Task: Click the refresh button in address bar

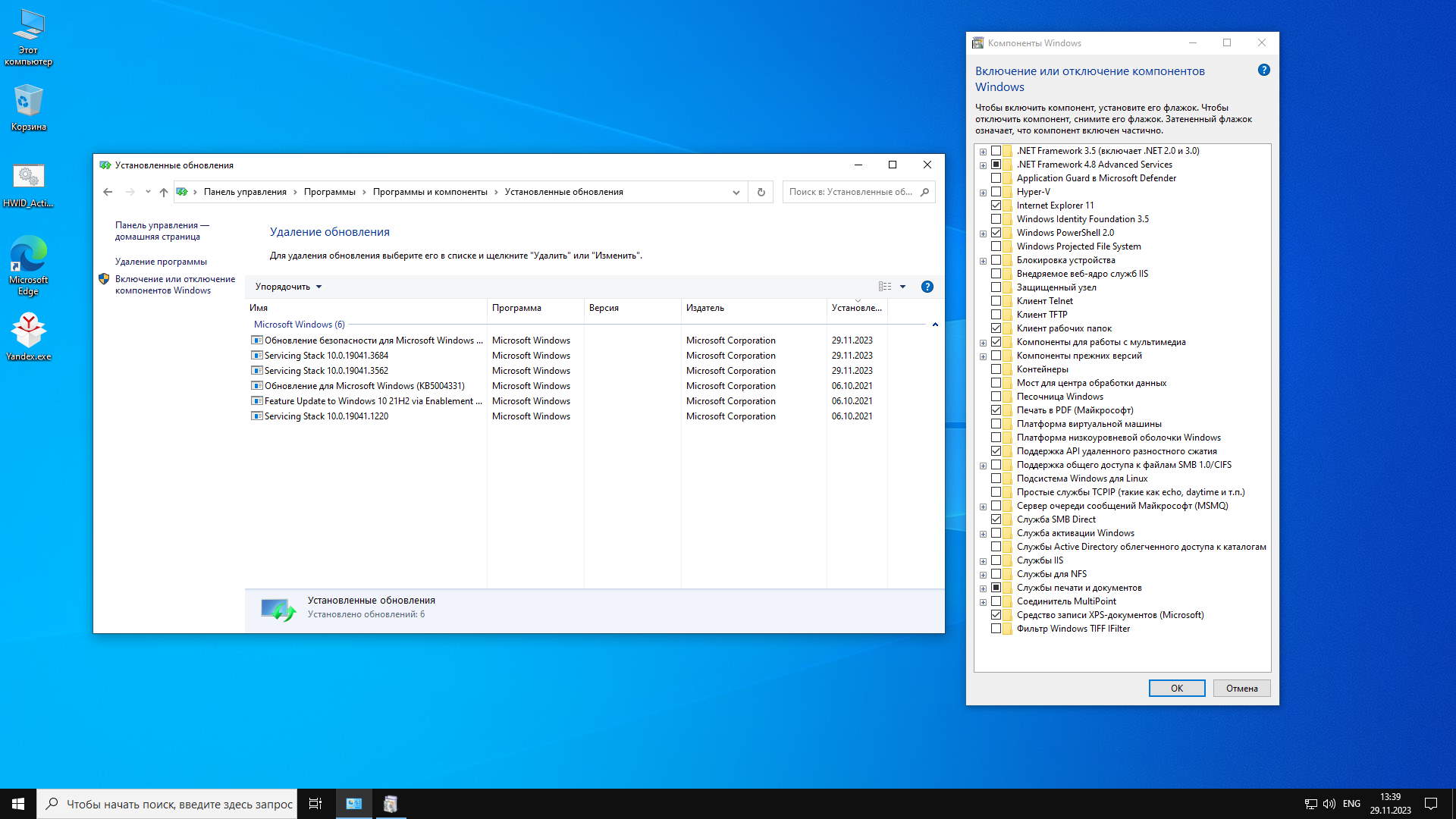Action: click(x=761, y=192)
